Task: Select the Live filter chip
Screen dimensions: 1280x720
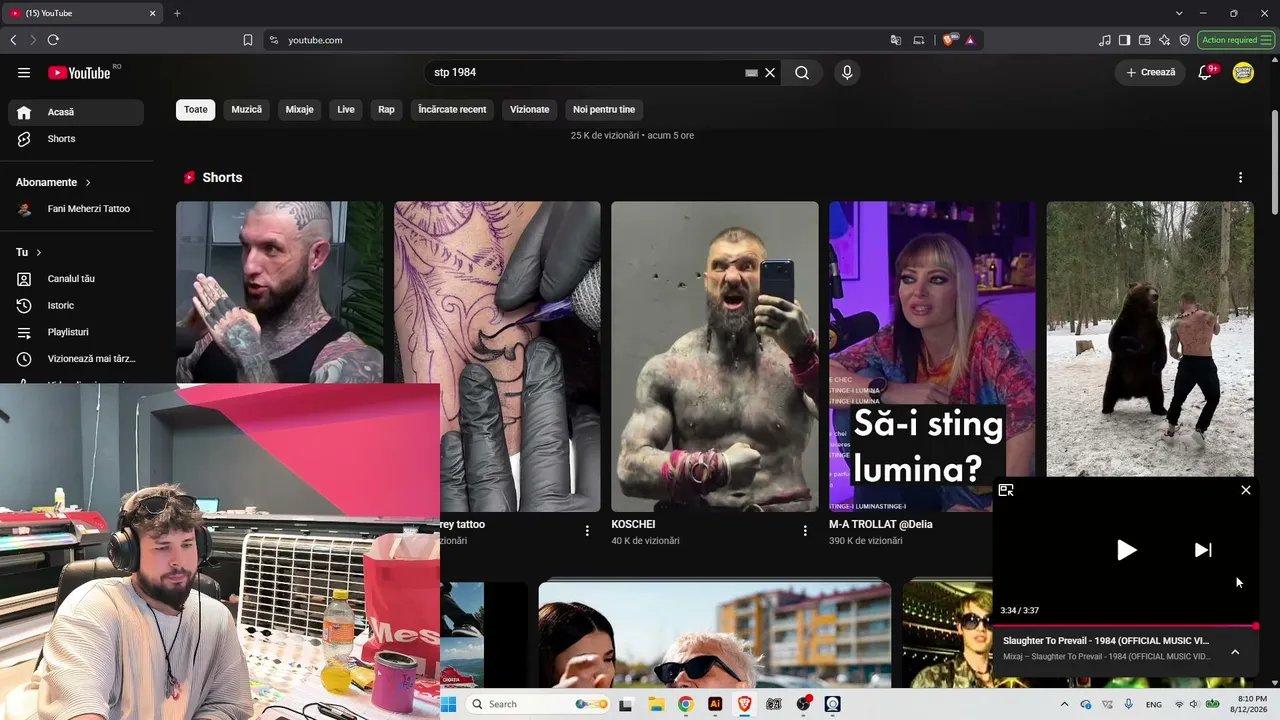Action: [346, 109]
